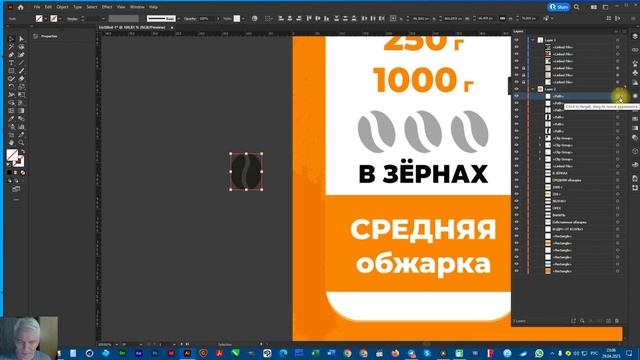
Task: Click the Change Screen Mode icon
Action: 16,189
